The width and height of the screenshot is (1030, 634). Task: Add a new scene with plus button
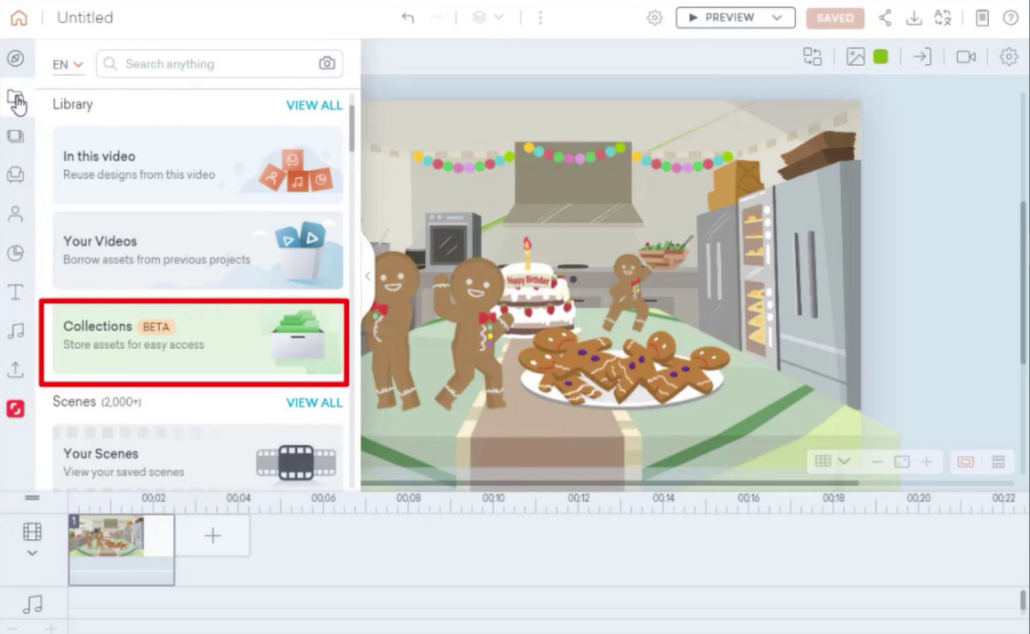[213, 536]
